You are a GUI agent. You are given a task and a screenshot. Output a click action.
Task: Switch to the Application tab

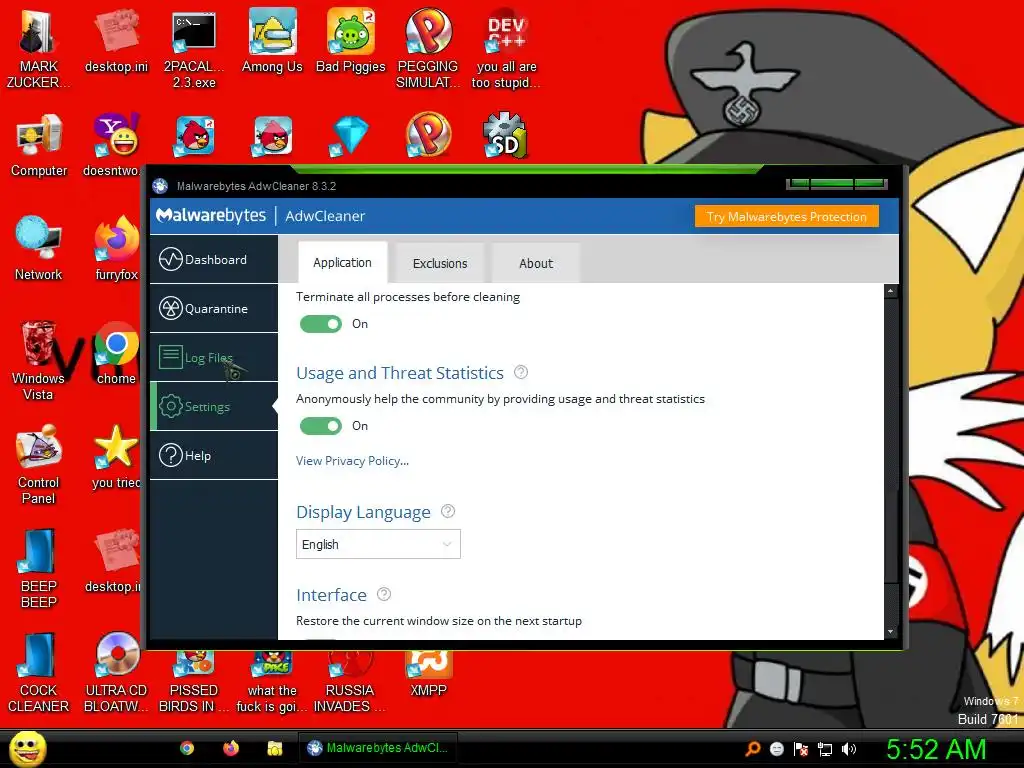pyautogui.click(x=342, y=263)
